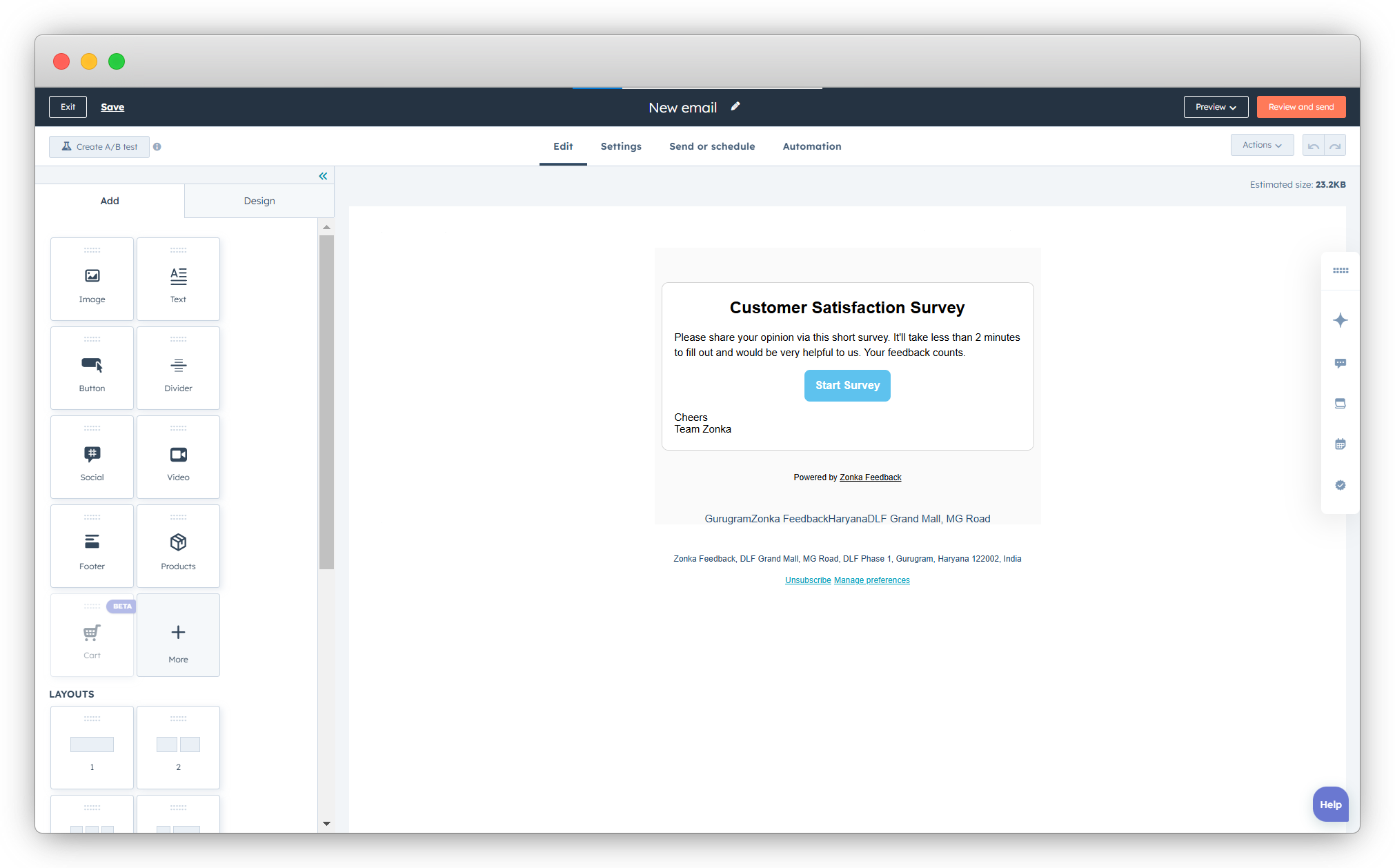Select the Button content block
Viewport: 1395px width, 868px height.
pyautogui.click(x=92, y=368)
